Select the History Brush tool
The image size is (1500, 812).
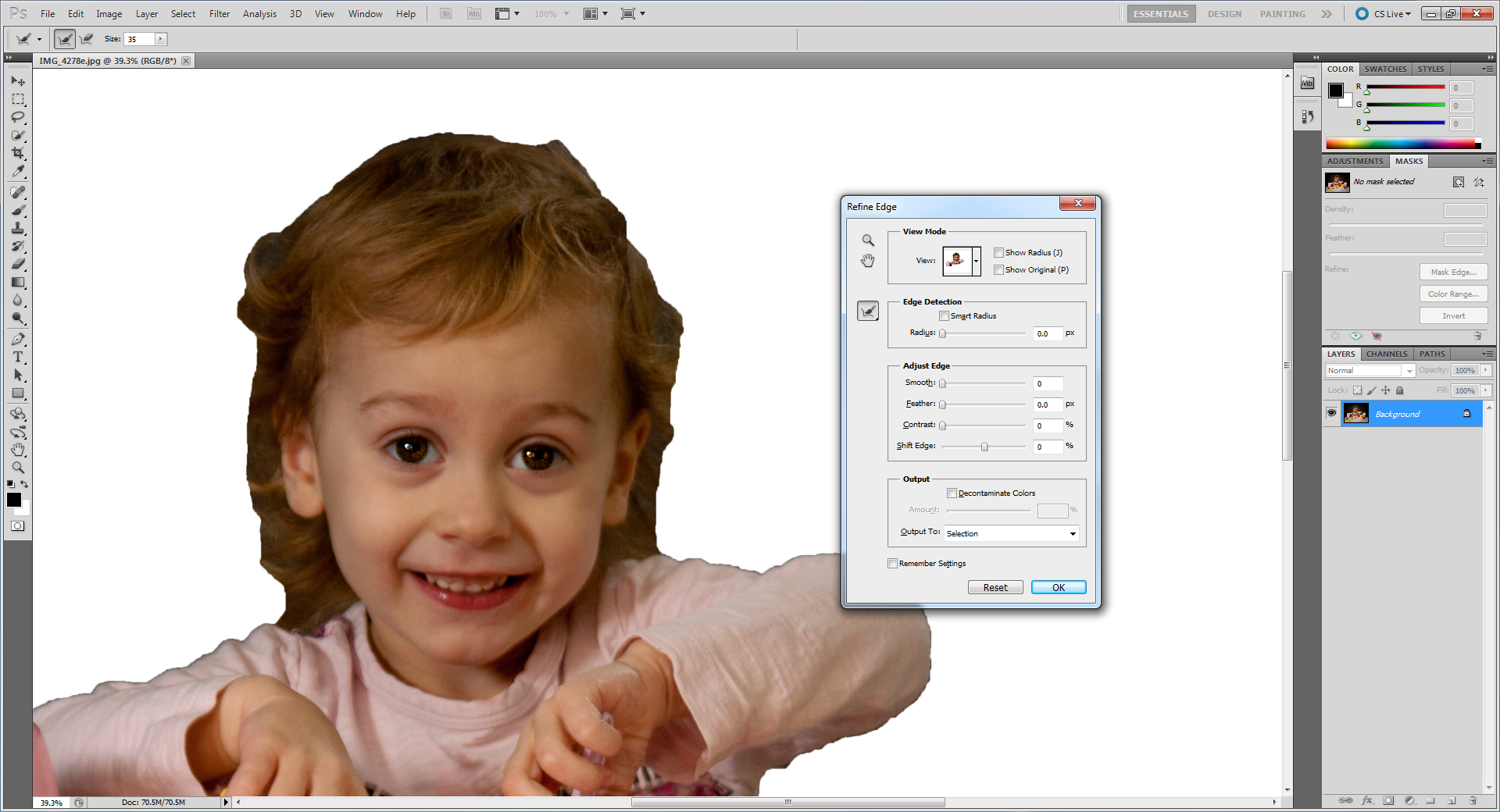18,246
